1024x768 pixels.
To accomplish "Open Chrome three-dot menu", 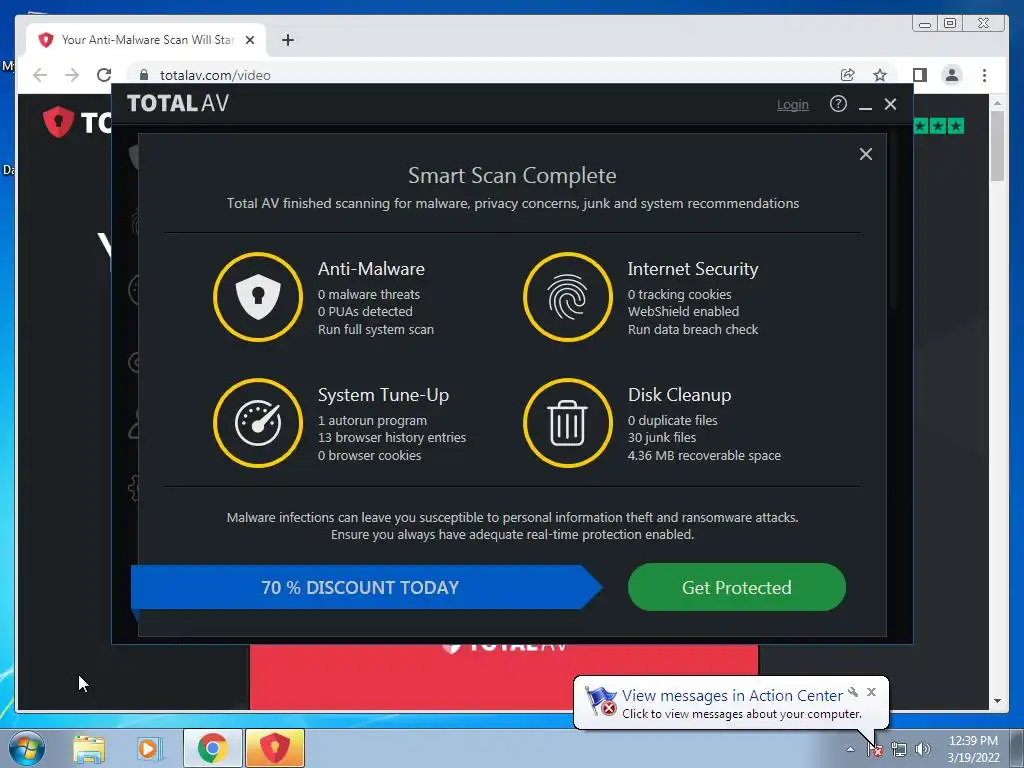I will tap(984, 75).
